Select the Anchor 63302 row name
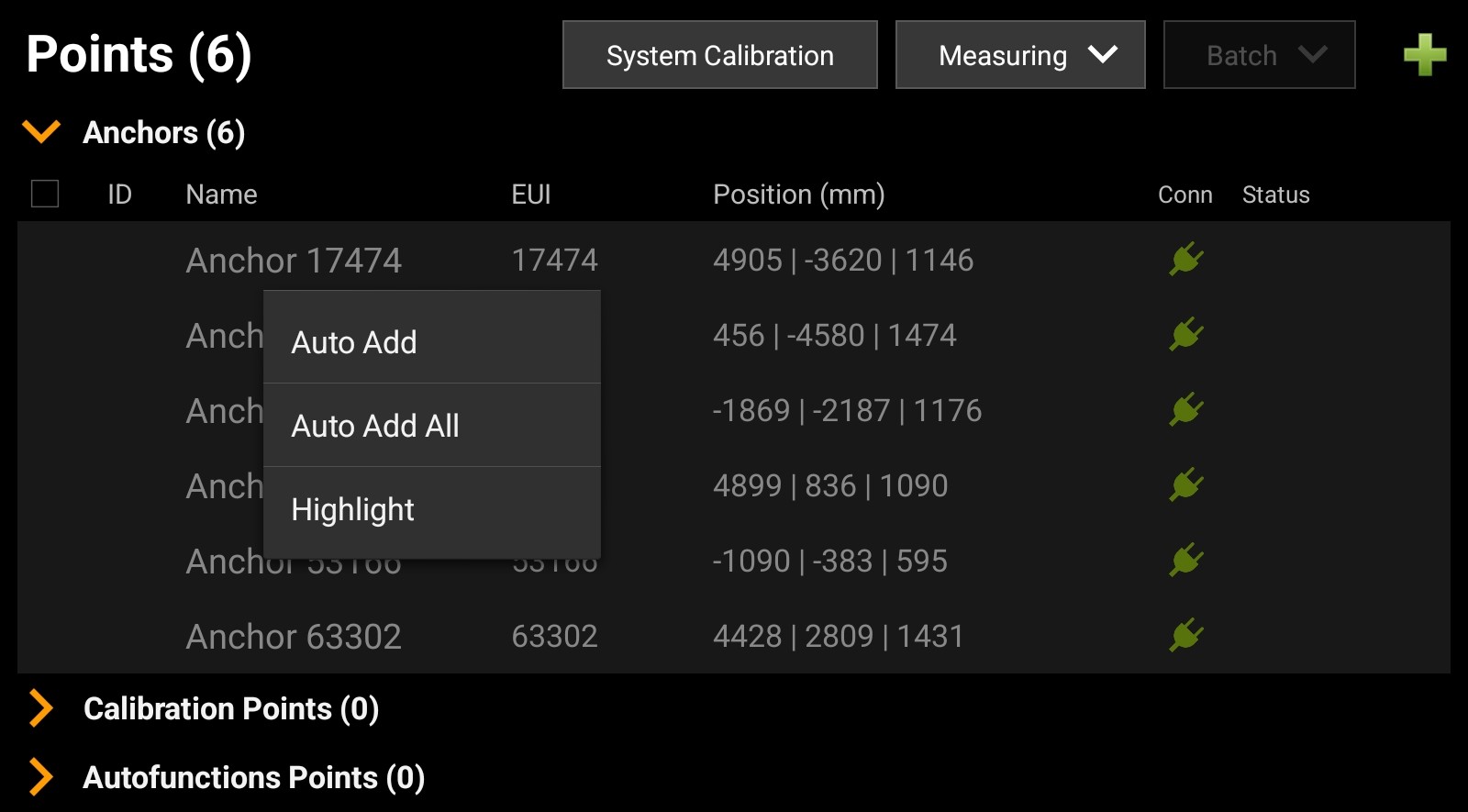This screenshot has width=1468, height=812. click(x=294, y=637)
